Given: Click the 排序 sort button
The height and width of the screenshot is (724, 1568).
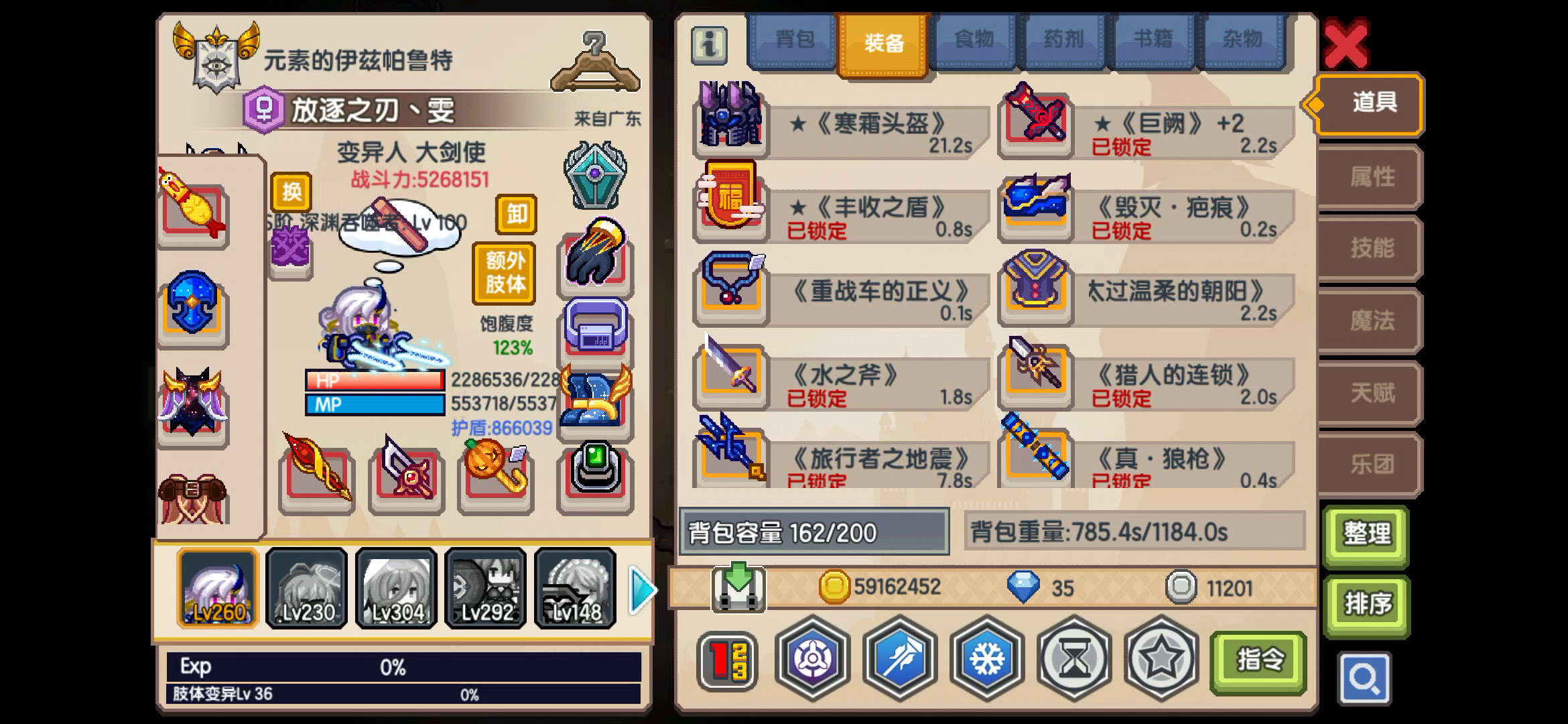Looking at the screenshot, I should (x=1366, y=605).
